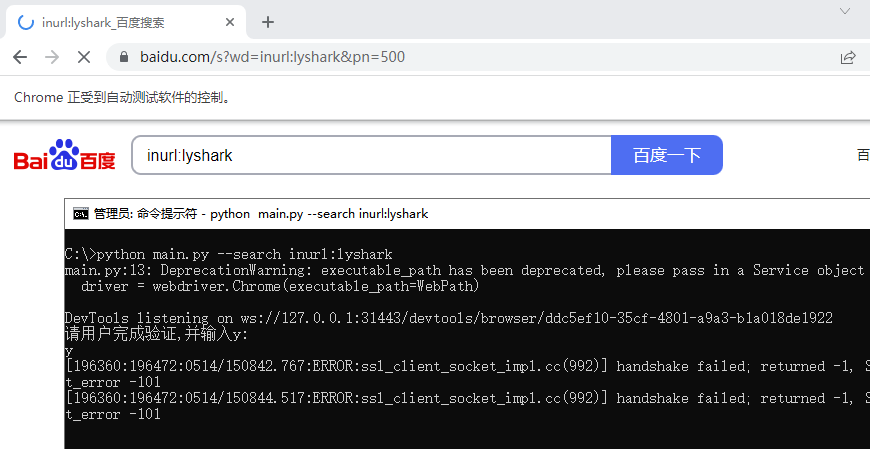Click the 百度一下 search button
The image size is (870, 449).
[667, 155]
